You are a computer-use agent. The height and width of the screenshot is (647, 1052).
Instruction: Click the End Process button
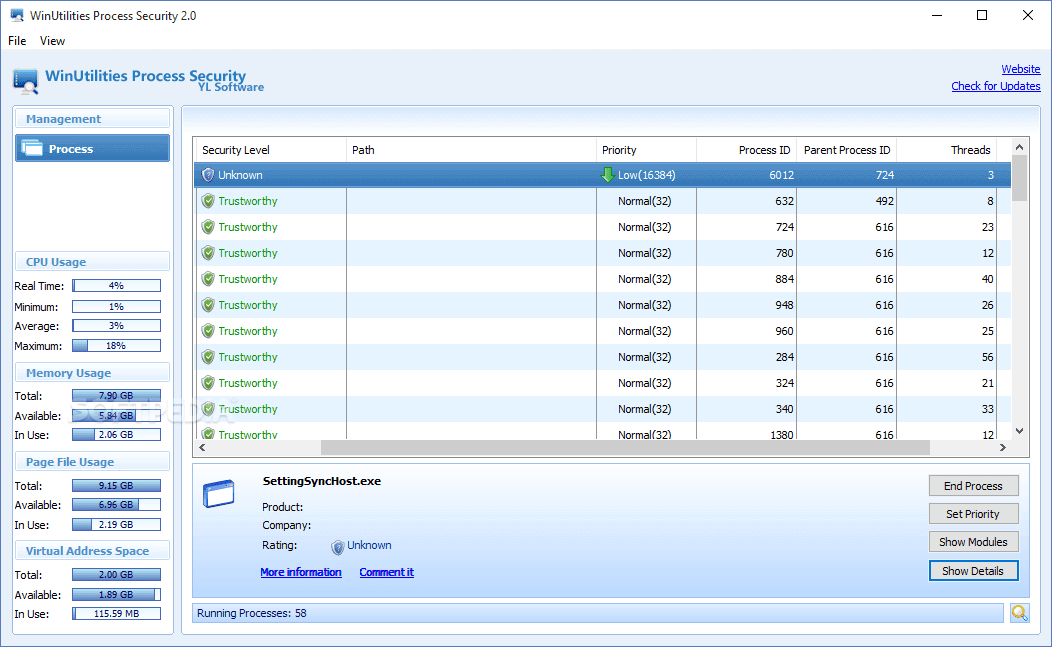click(973, 485)
